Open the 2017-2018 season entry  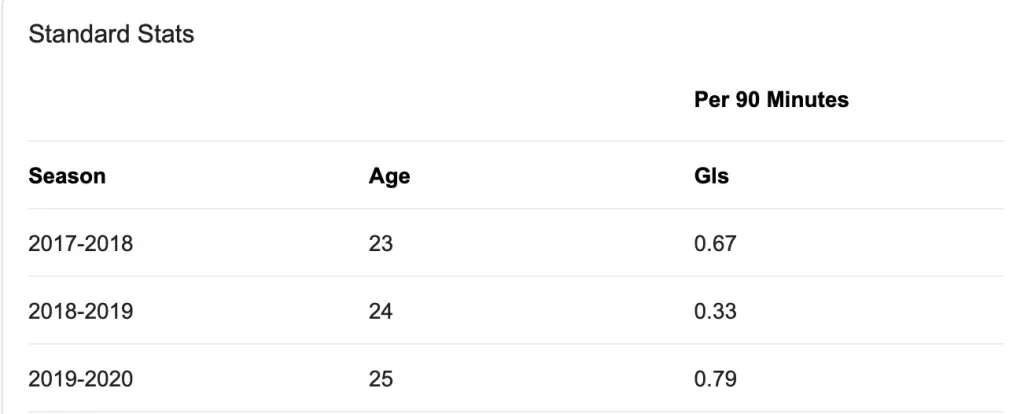pyautogui.click(x=80, y=244)
